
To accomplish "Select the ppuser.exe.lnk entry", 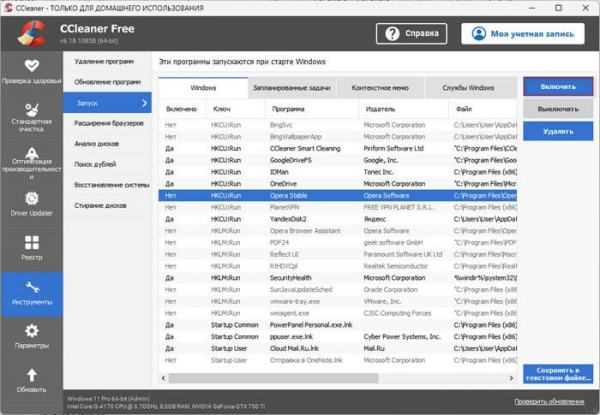I will tap(338, 337).
